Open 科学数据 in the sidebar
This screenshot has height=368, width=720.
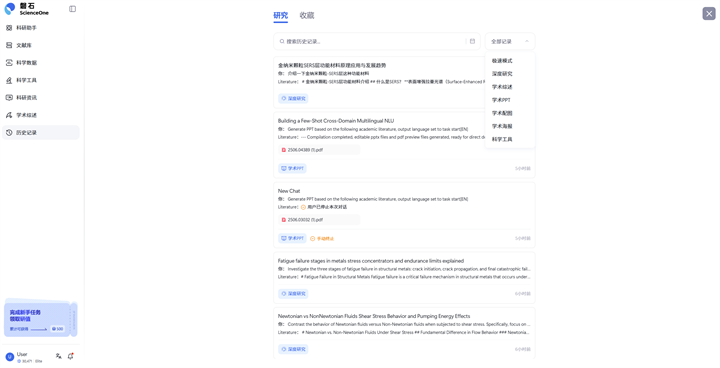click(40, 63)
